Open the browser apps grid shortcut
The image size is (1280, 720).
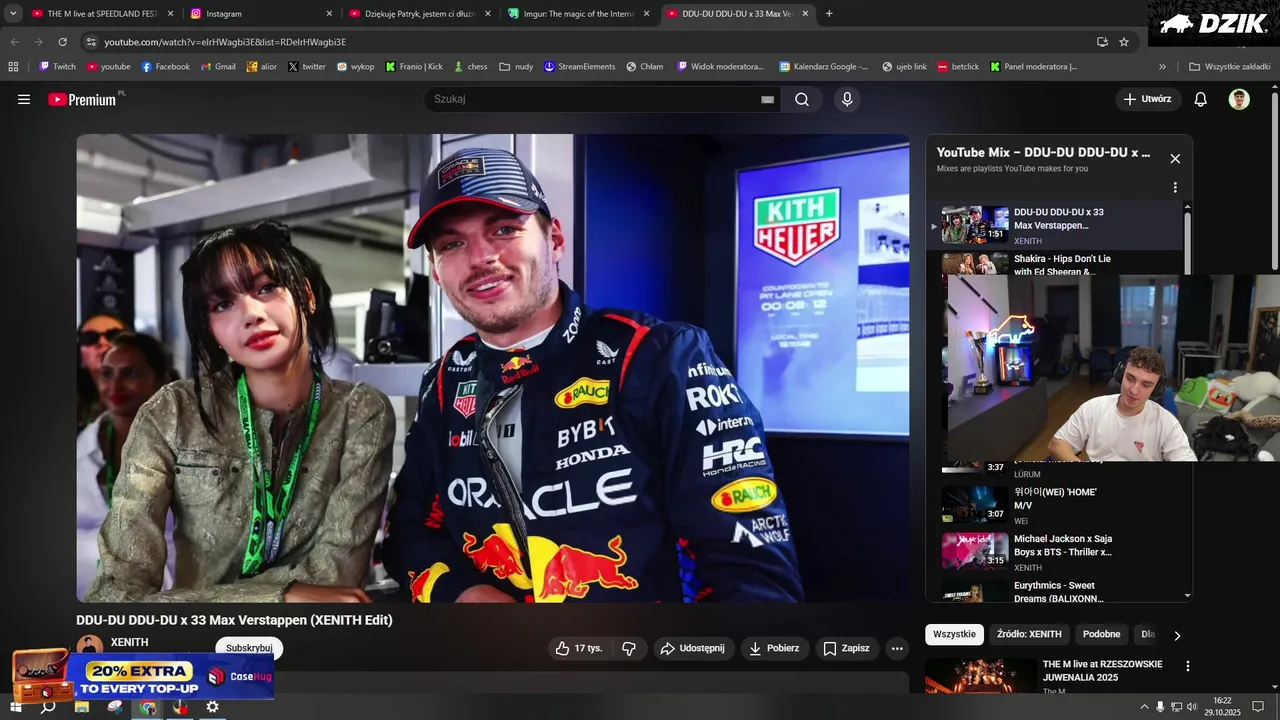tap(13, 67)
